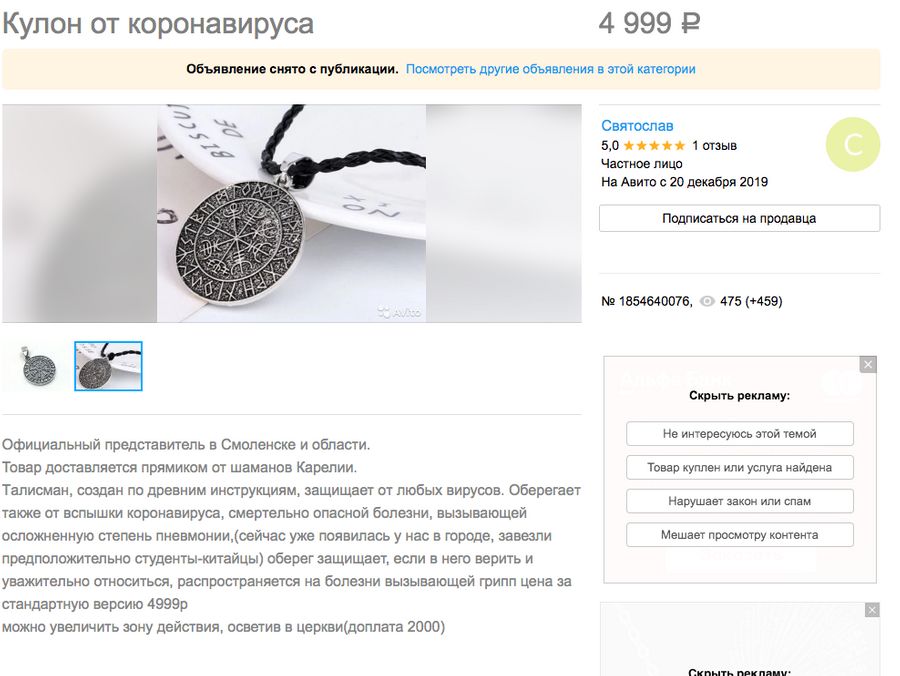Choose Нарушает закон или спам
The height and width of the screenshot is (676, 900).
739,501
